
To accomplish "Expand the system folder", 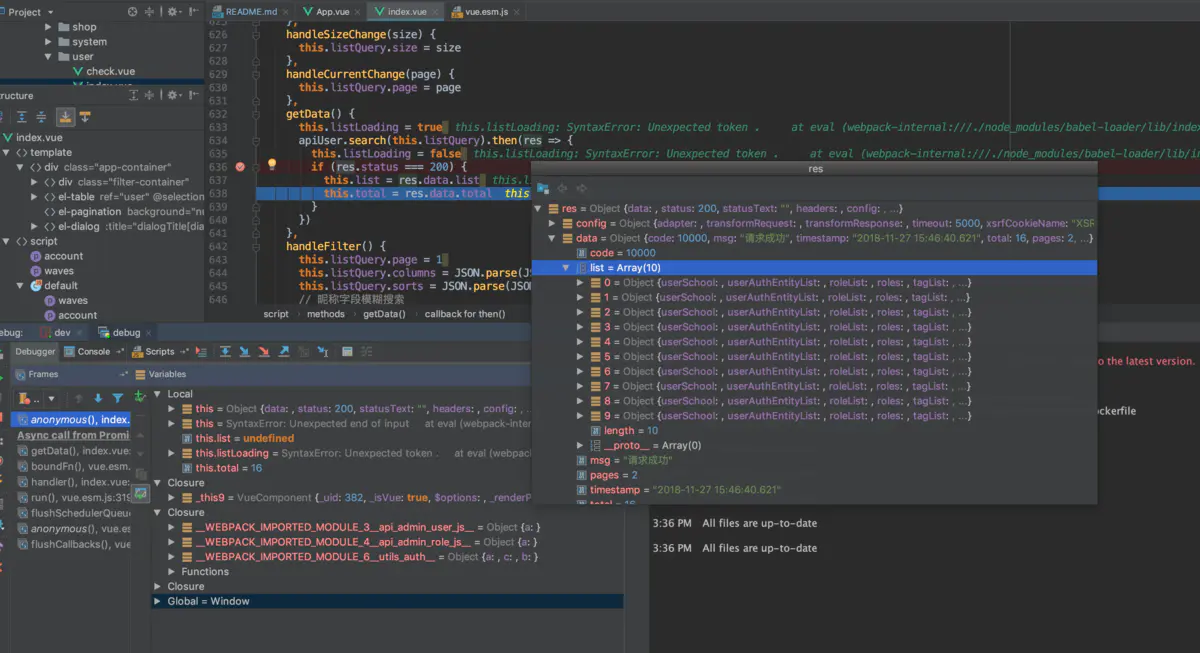I will pos(48,42).
